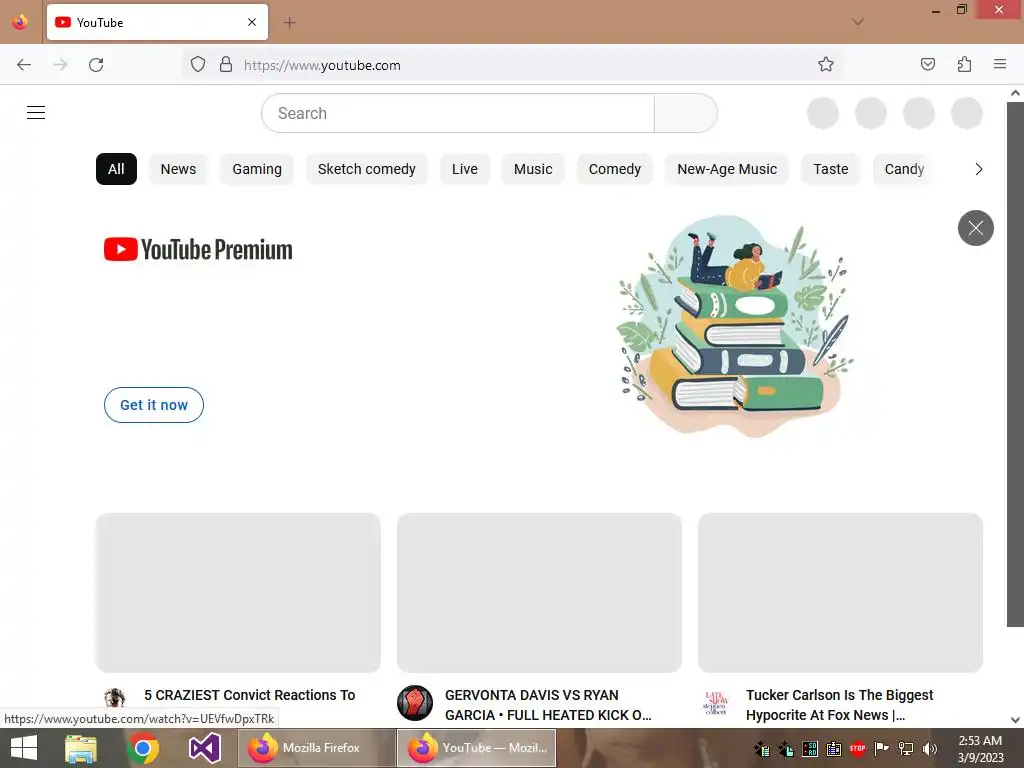1024x768 pixels.
Task: Open File Explorer from the taskbar
Action: (81, 748)
